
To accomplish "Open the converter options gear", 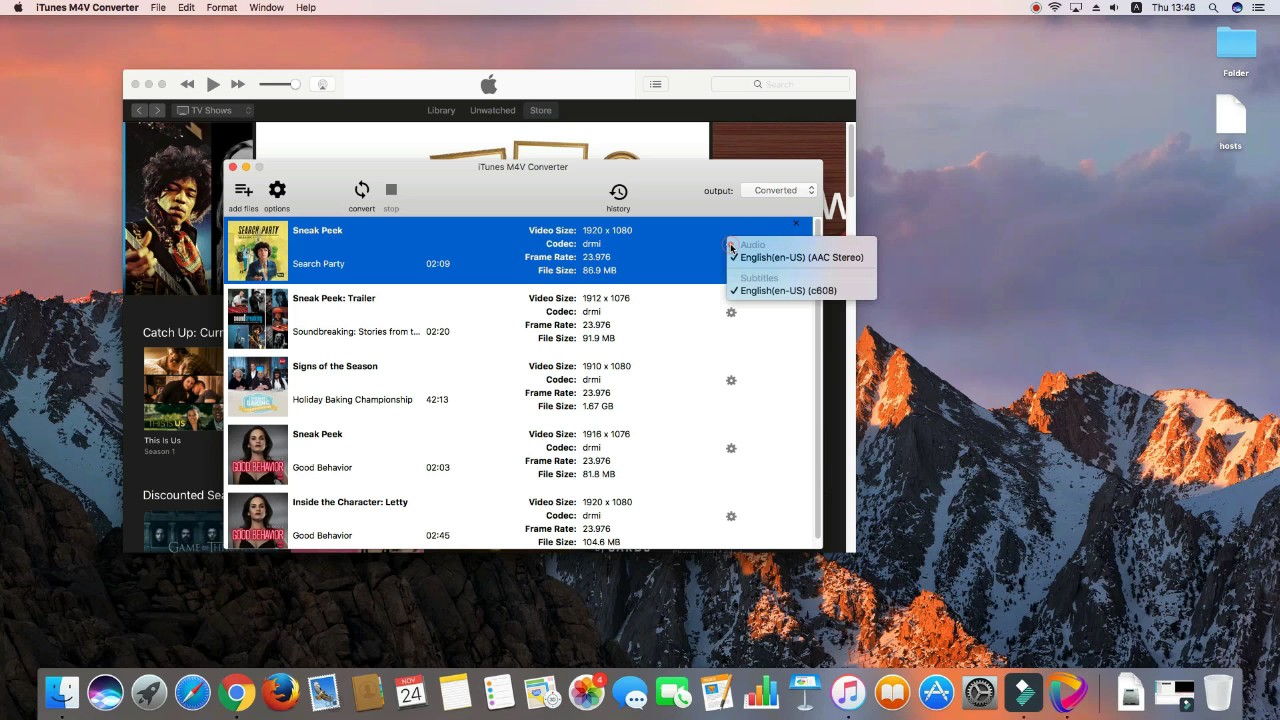I will point(277,190).
